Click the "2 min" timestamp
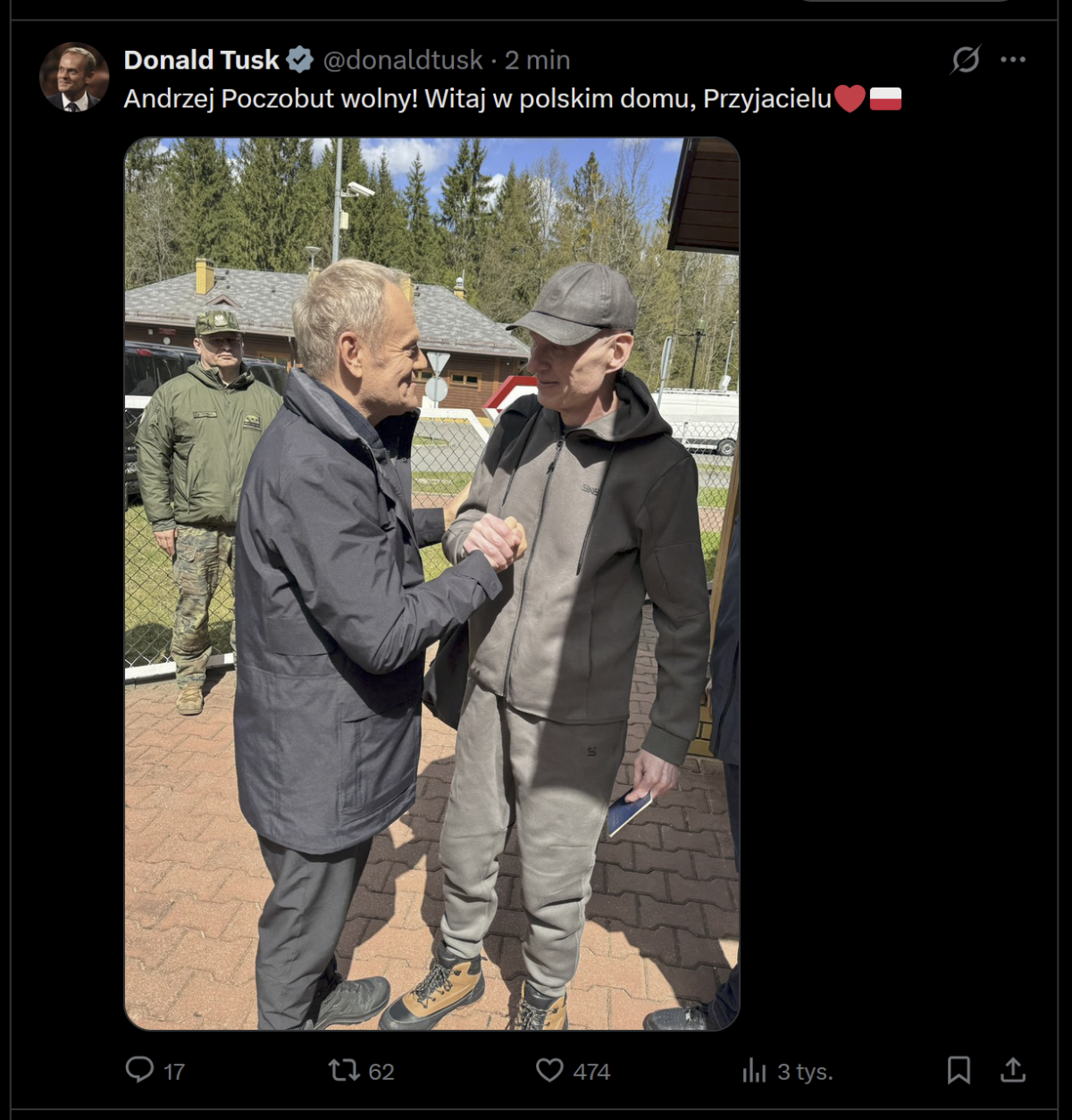The image size is (1072, 1120). coord(537,60)
